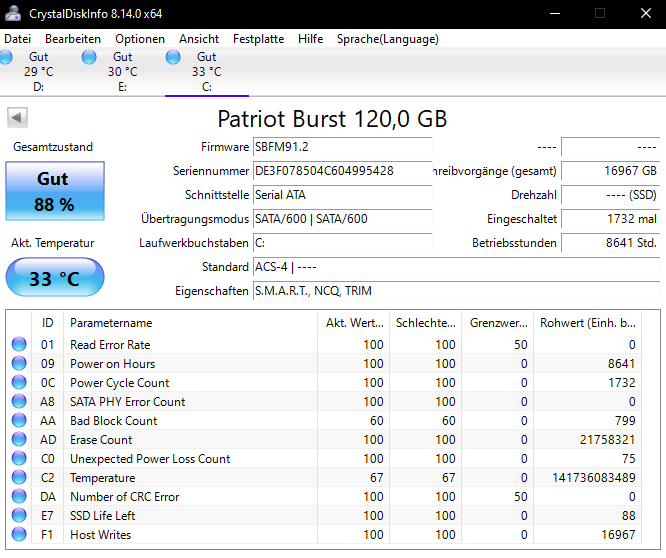Click the Rohwert (Einh. b... column header
Image resolution: width=666 pixels, height=558 pixels.
click(x=587, y=323)
